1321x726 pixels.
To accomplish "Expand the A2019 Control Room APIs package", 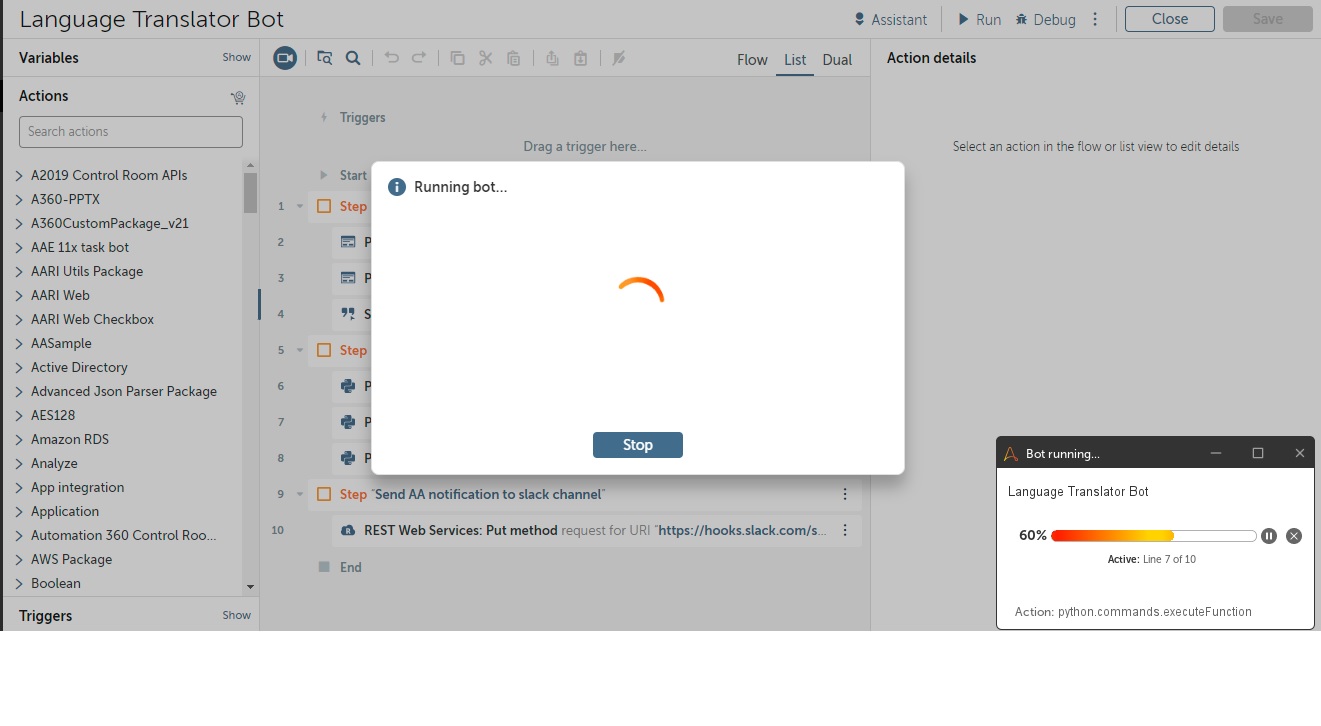I will 19,175.
